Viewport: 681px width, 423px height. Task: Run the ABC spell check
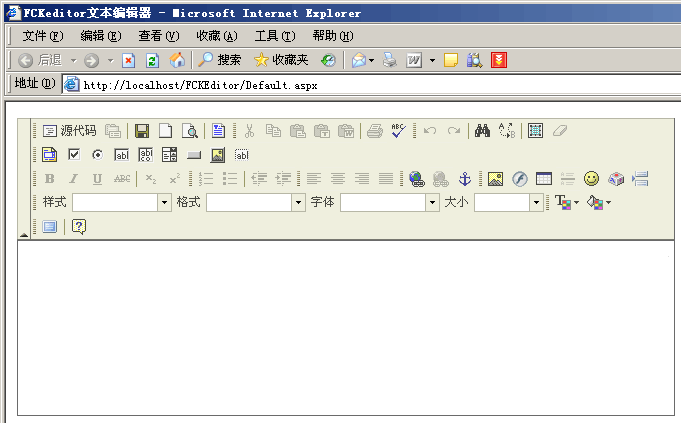(398, 131)
